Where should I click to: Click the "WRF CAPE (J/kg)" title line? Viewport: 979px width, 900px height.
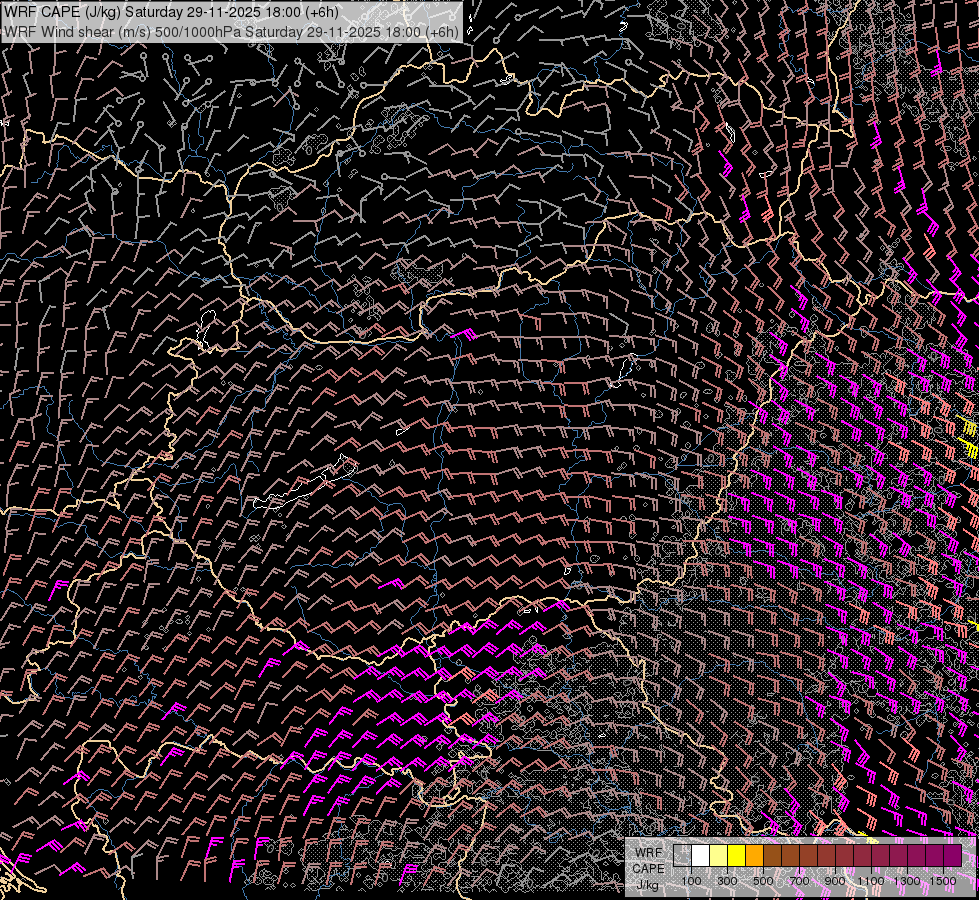tap(171, 12)
